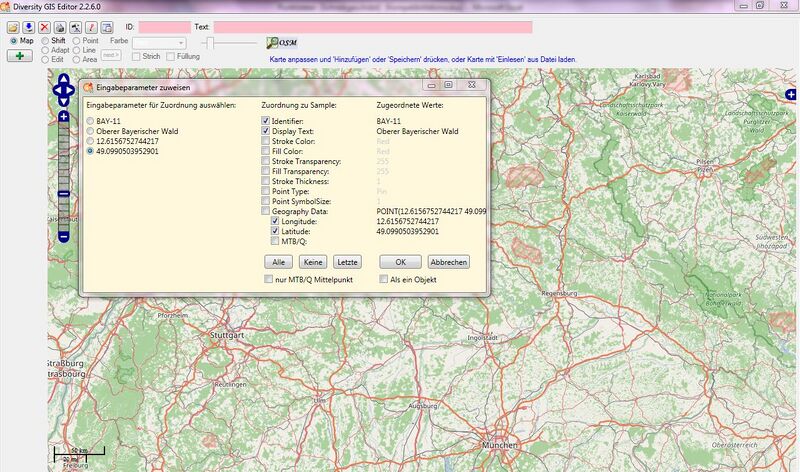Click the map zoom level slider bar
Screen dimensions: 800x472
tap(63, 177)
